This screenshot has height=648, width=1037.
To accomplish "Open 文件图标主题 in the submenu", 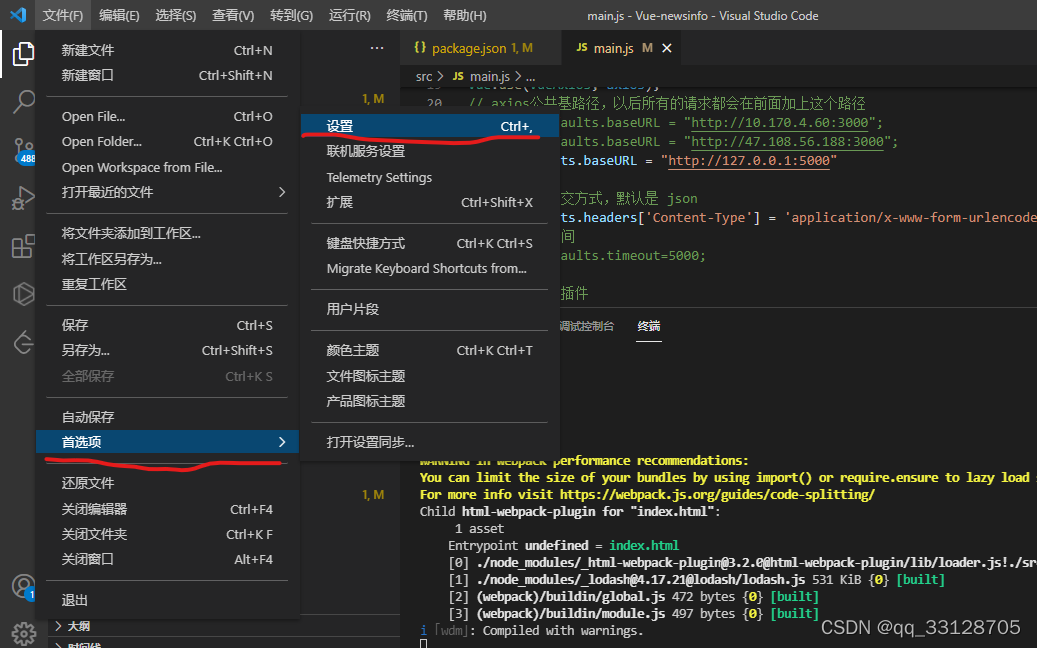I will click(430, 376).
